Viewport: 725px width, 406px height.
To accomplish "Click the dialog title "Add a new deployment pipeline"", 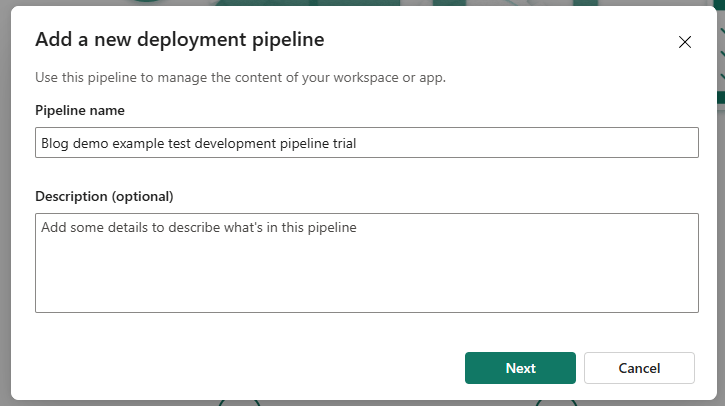I will point(179,40).
